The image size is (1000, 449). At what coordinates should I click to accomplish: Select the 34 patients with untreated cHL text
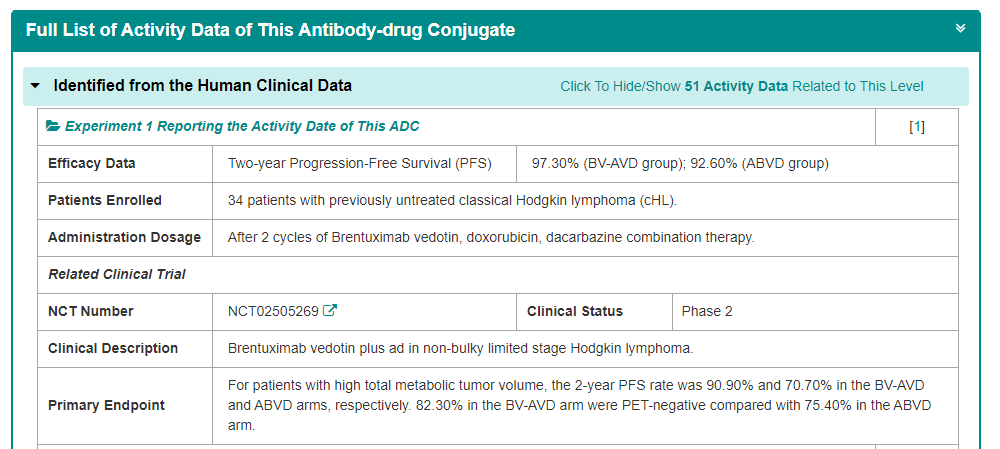click(452, 200)
